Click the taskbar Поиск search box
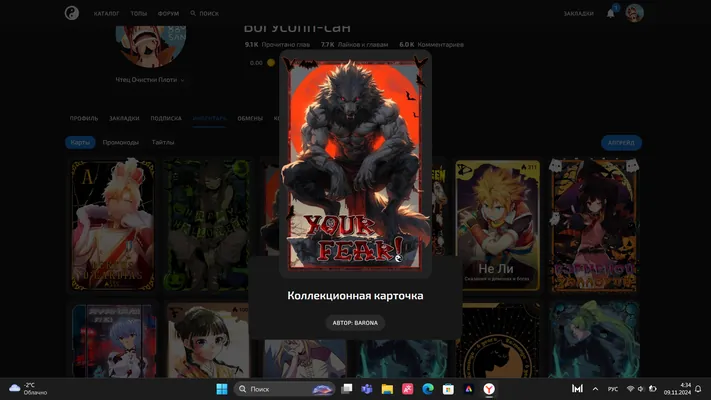 [284, 389]
